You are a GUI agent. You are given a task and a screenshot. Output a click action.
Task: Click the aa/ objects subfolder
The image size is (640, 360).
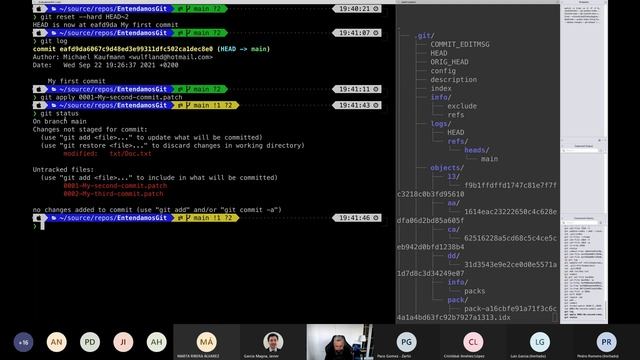453,203
